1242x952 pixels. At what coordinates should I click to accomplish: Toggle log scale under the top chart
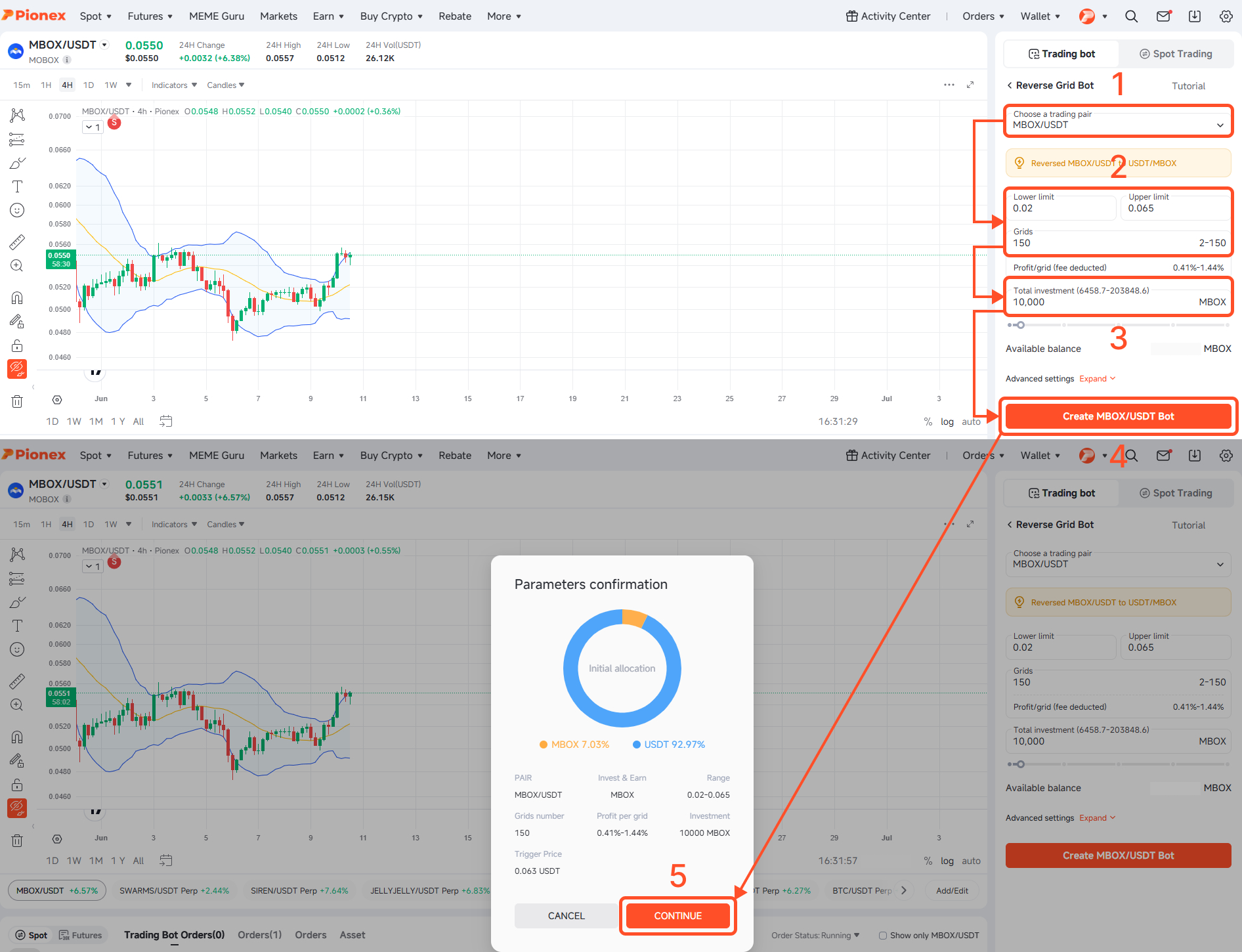pos(947,422)
